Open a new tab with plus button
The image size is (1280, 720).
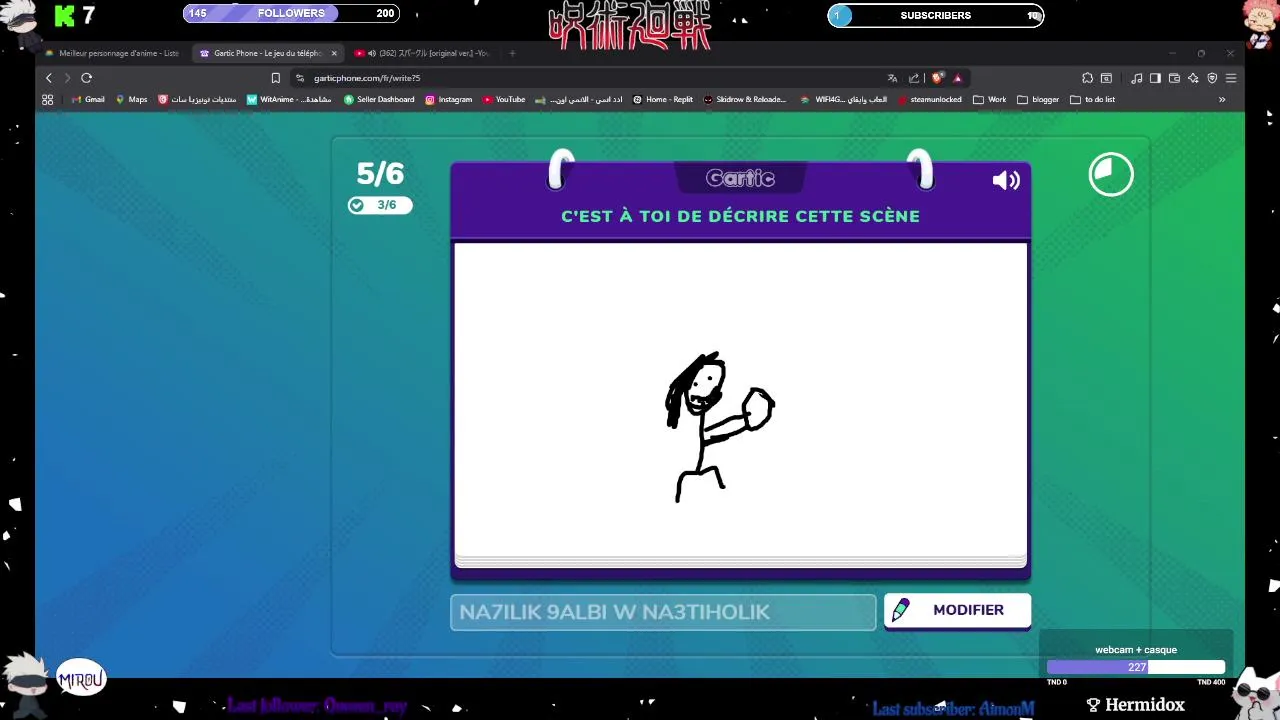(512, 53)
